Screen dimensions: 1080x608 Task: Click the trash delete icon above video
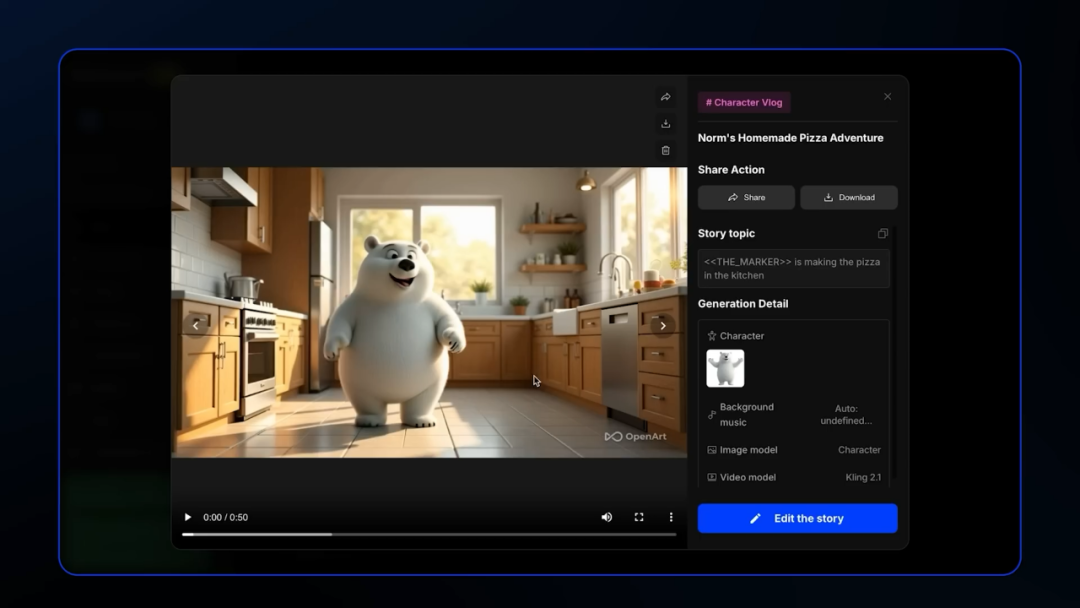pos(665,150)
